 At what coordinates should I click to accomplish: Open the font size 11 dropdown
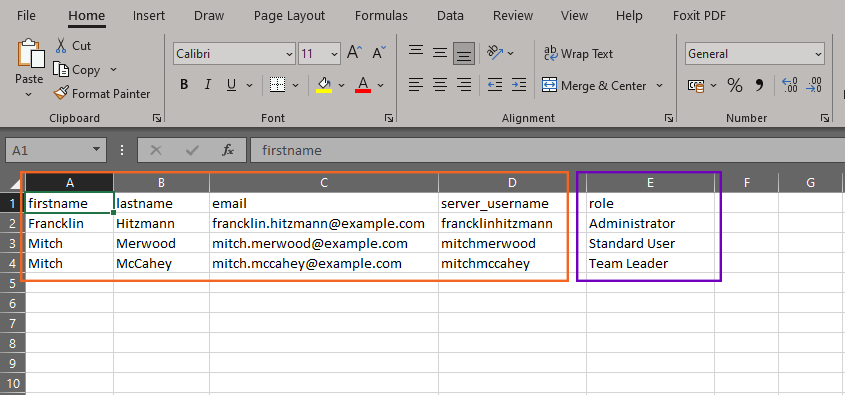pos(334,54)
